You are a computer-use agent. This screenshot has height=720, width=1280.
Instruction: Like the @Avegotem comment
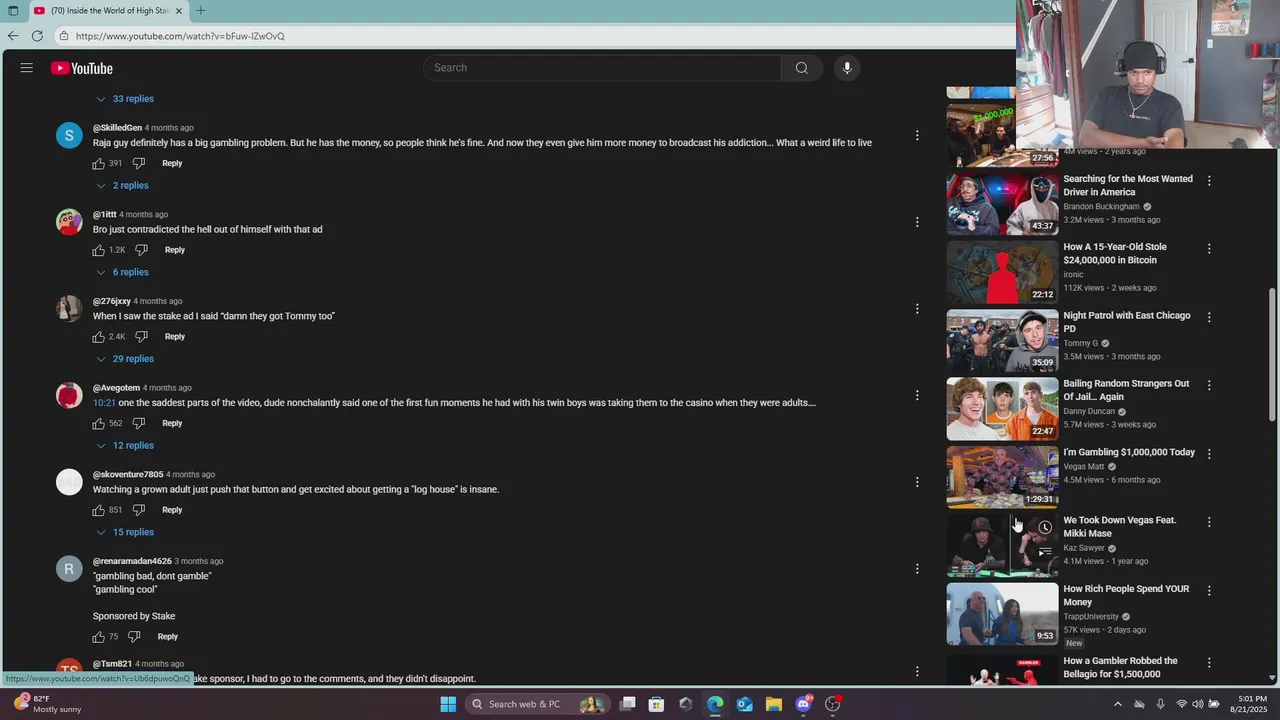point(99,423)
